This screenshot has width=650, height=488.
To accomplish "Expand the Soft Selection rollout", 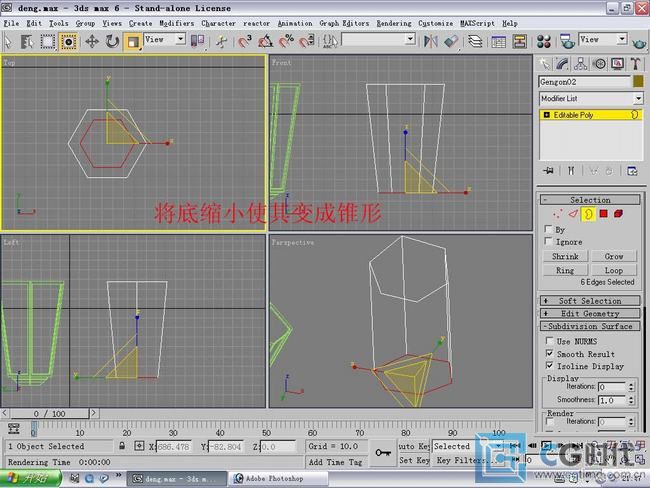I will pyautogui.click(x=590, y=301).
